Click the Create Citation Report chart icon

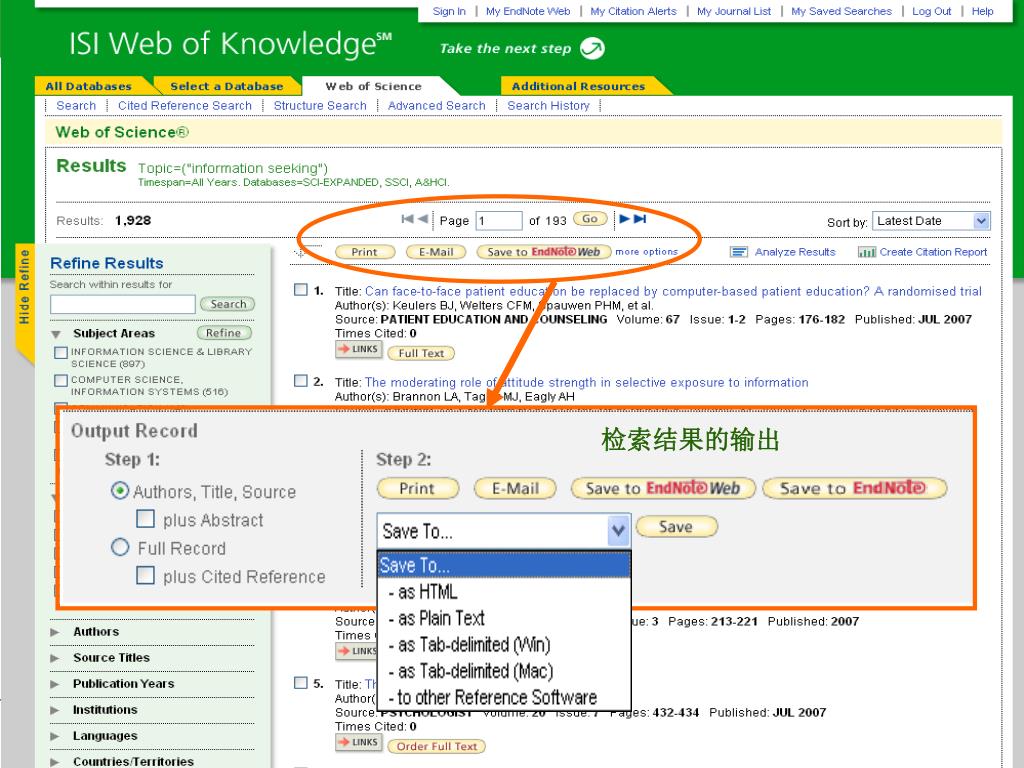(x=867, y=252)
